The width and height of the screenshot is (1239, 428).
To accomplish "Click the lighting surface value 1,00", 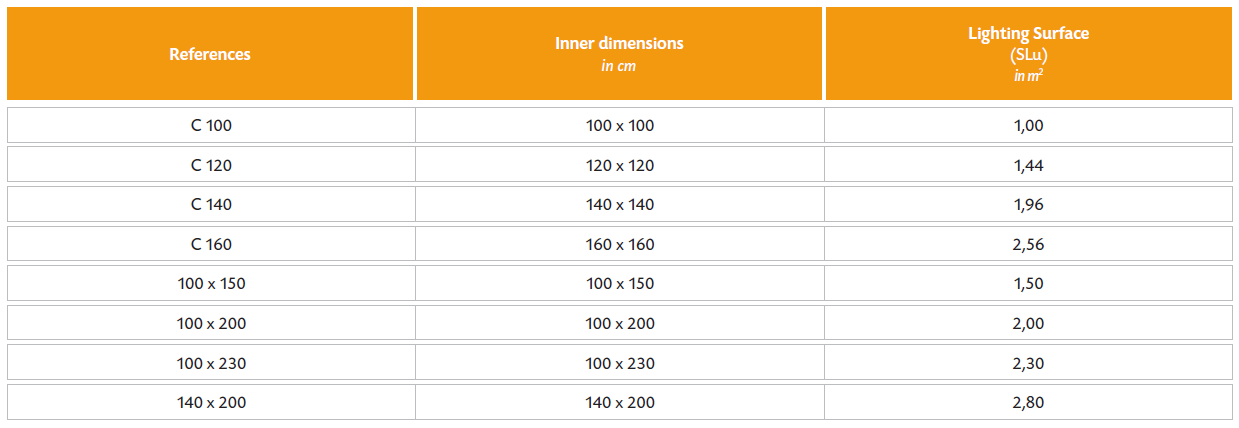I will click(1028, 126).
